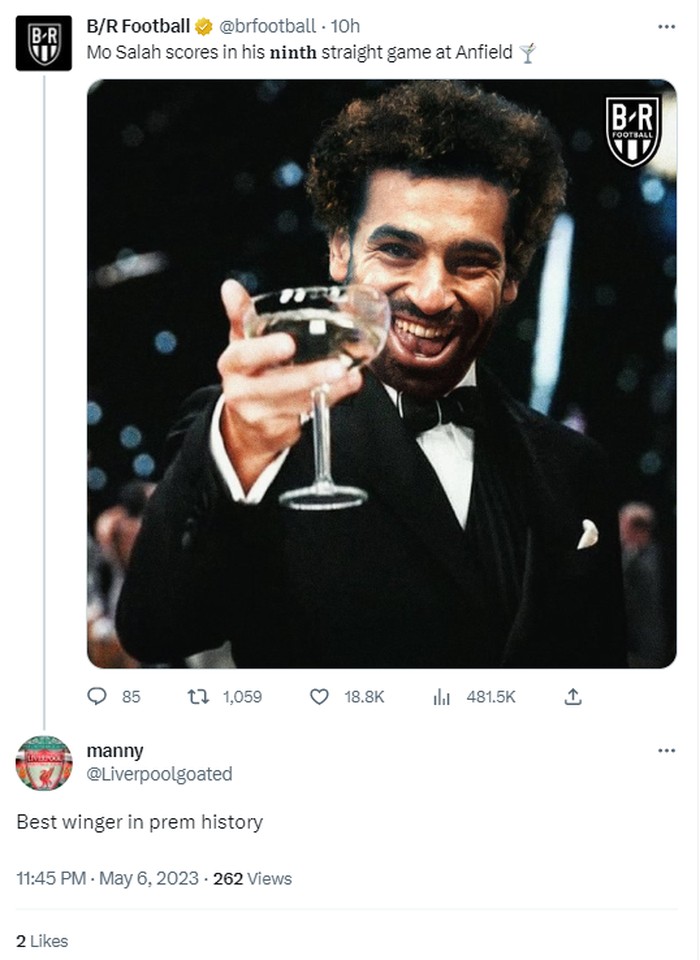Open the tweet analytics views icon

441,697
